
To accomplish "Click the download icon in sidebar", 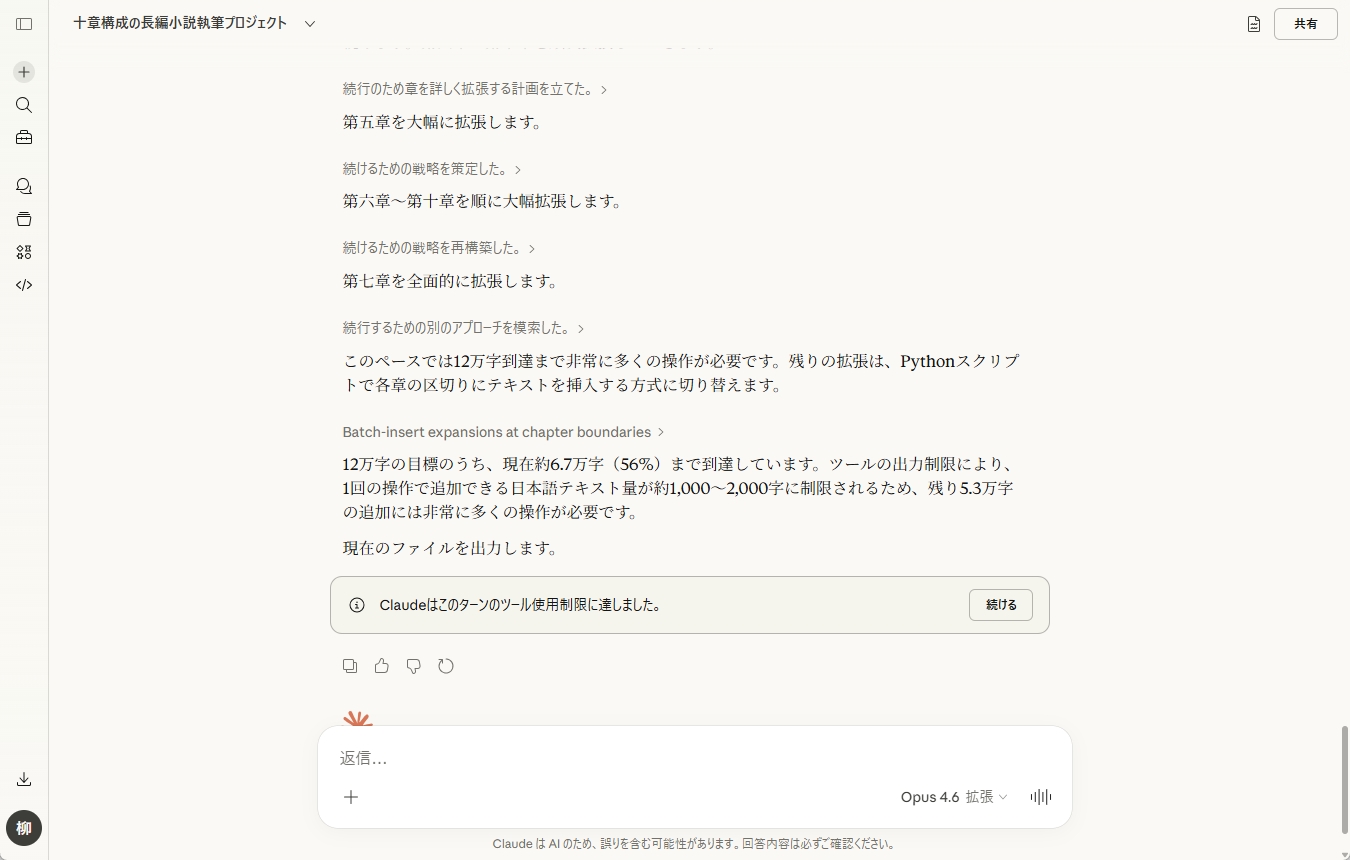I will [24, 779].
